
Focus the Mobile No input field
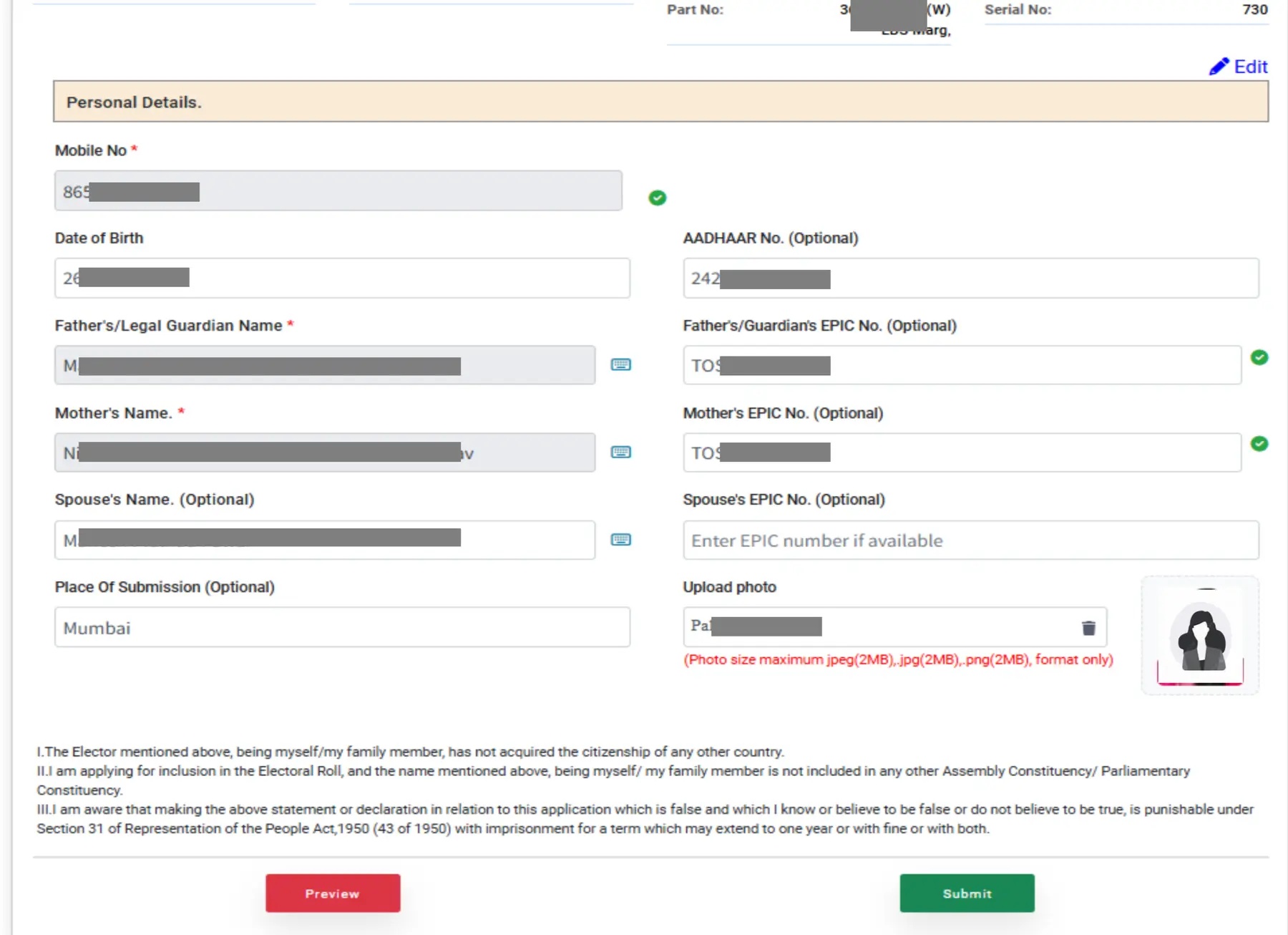pos(338,191)
